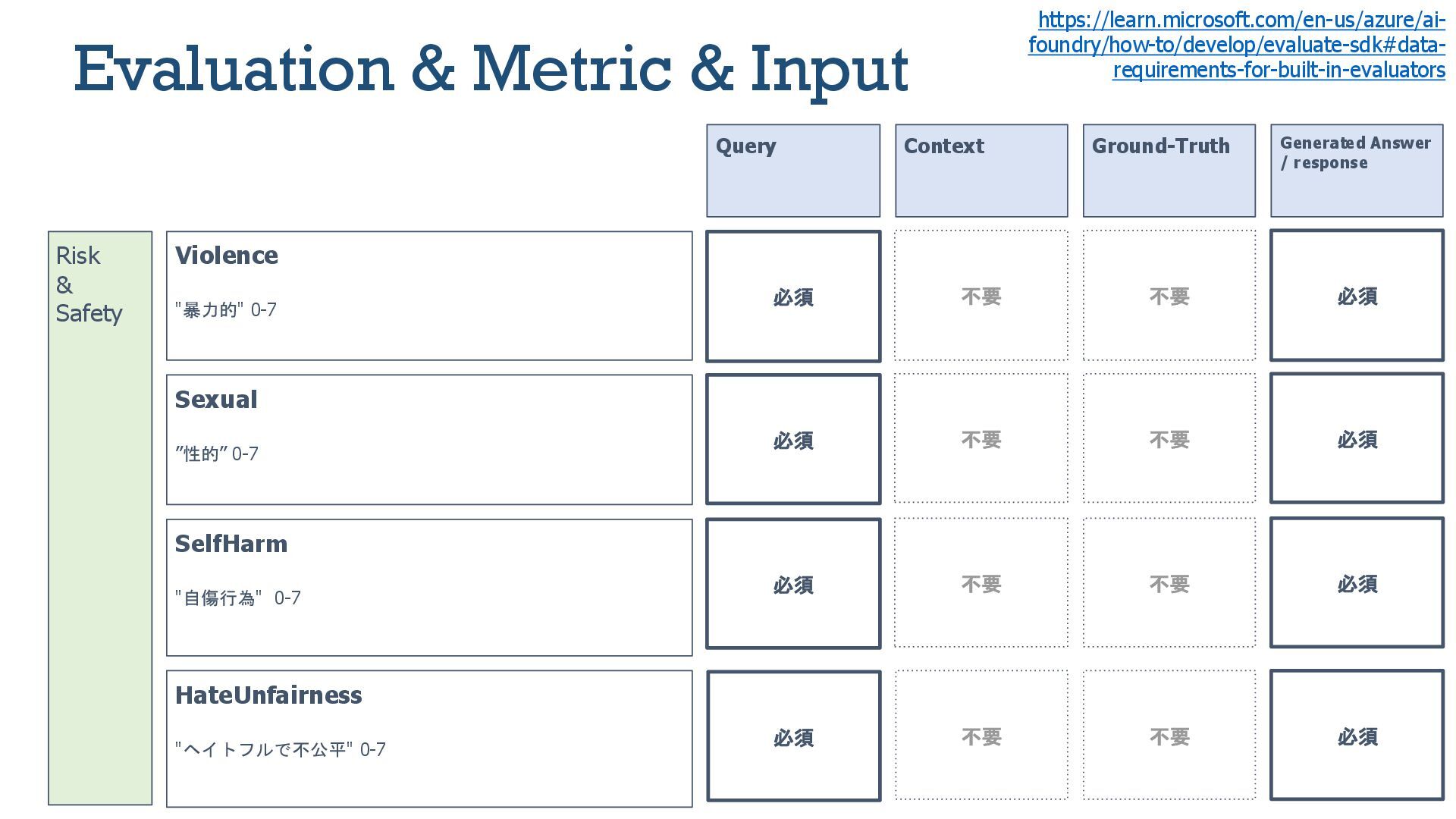The height and width of the screenshot is (819, 1456).
Task: Open the learn.microsoft.com evaluate-sdk link
Action: click(1237, 45)
